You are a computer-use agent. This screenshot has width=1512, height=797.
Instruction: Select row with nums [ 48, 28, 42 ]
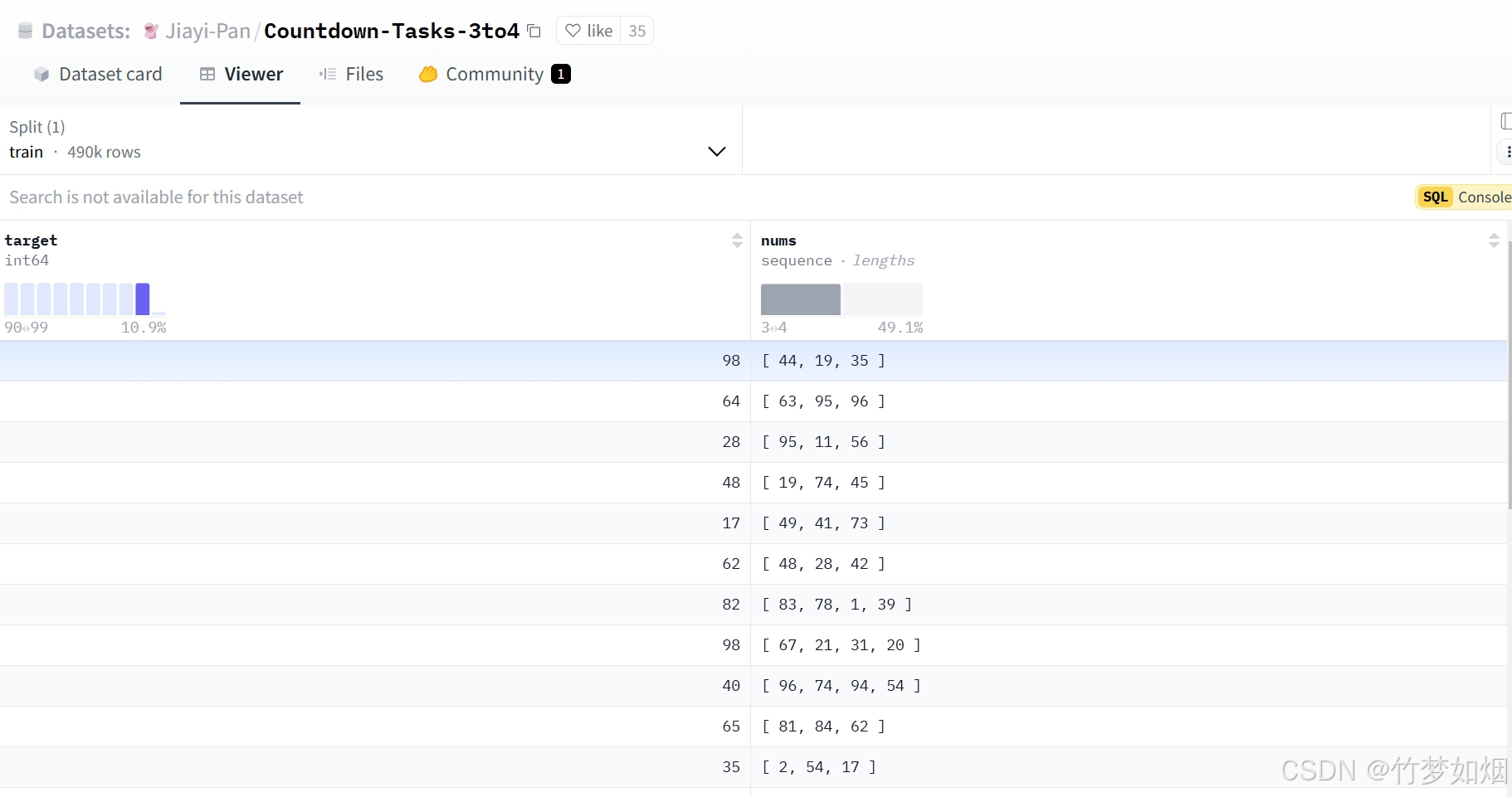pos(754,564)
